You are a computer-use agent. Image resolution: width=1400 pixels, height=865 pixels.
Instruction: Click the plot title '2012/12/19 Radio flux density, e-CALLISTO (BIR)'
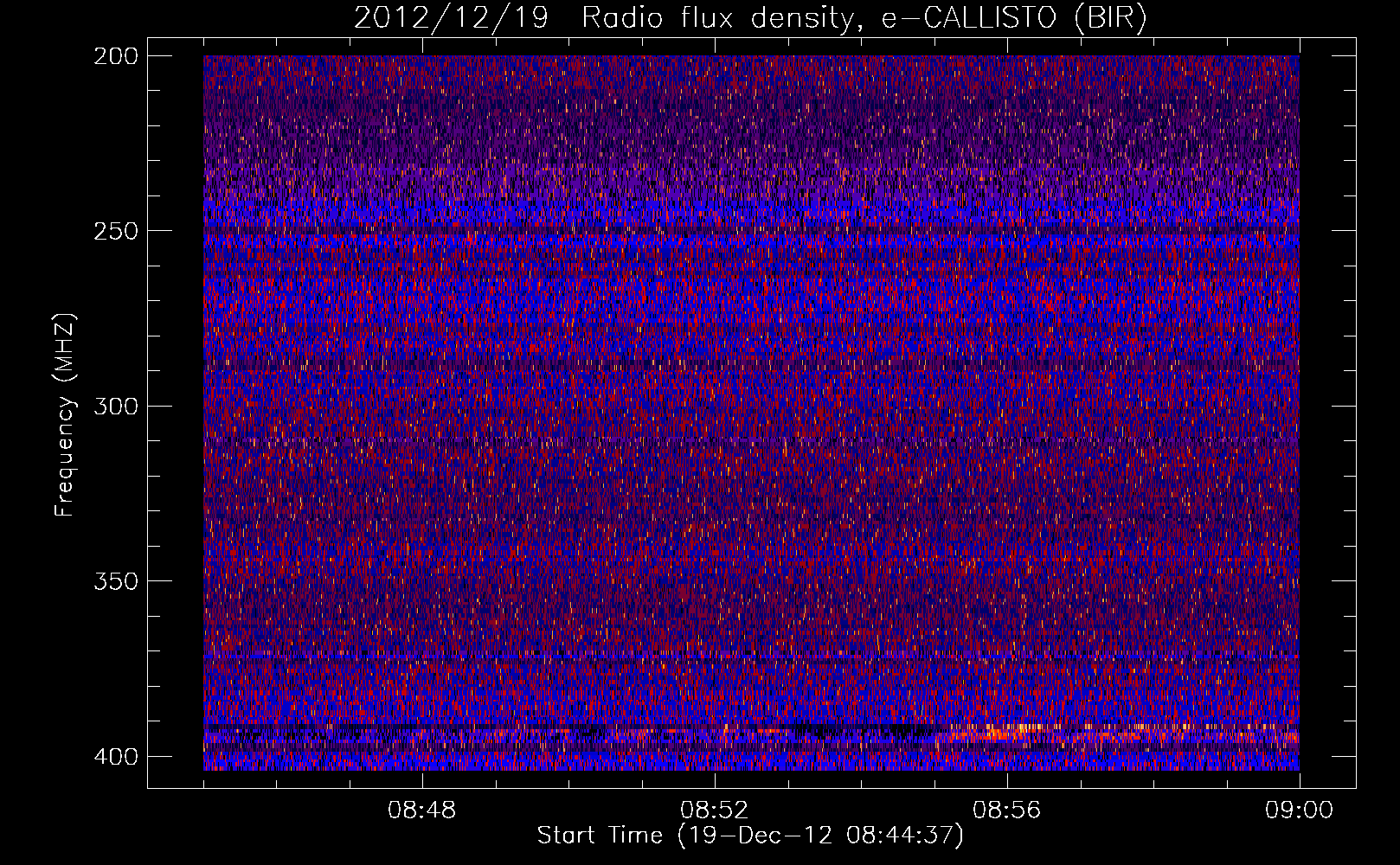click(x=750, y=18)
